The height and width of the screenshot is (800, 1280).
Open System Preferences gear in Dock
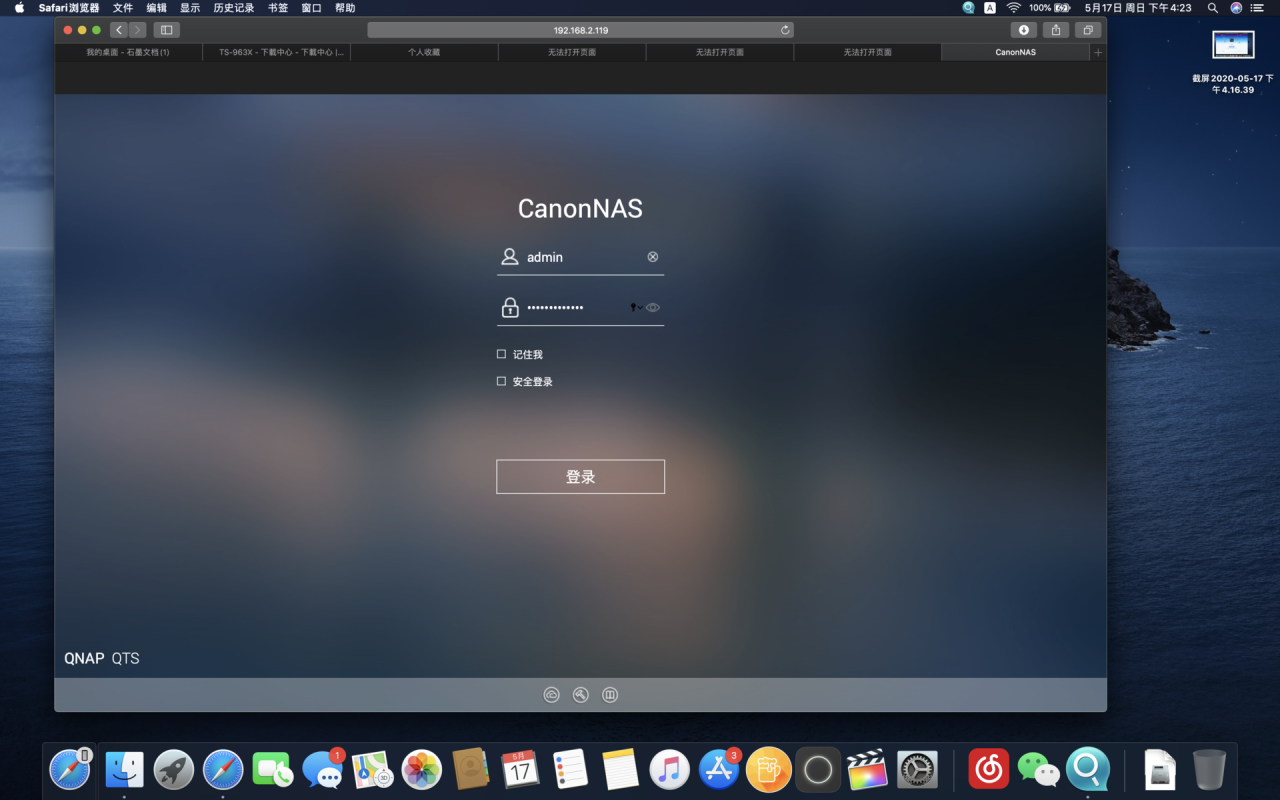917,770
